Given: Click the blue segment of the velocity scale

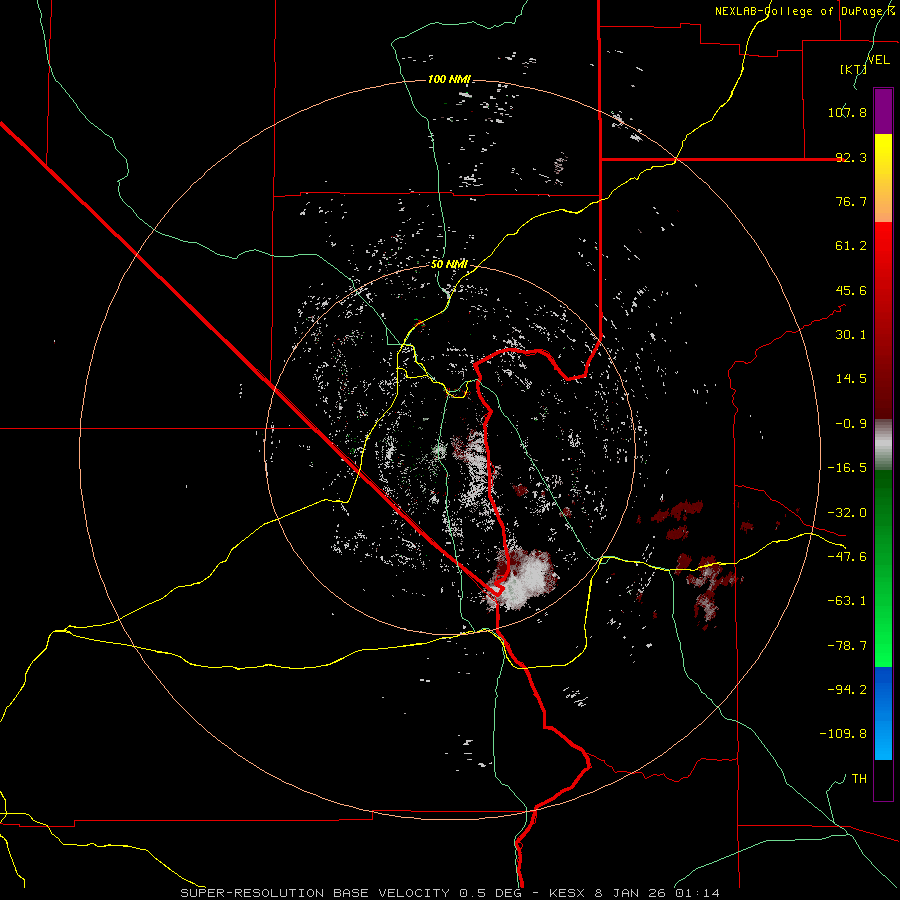Looking at the screenshot, I should point(883,713).
